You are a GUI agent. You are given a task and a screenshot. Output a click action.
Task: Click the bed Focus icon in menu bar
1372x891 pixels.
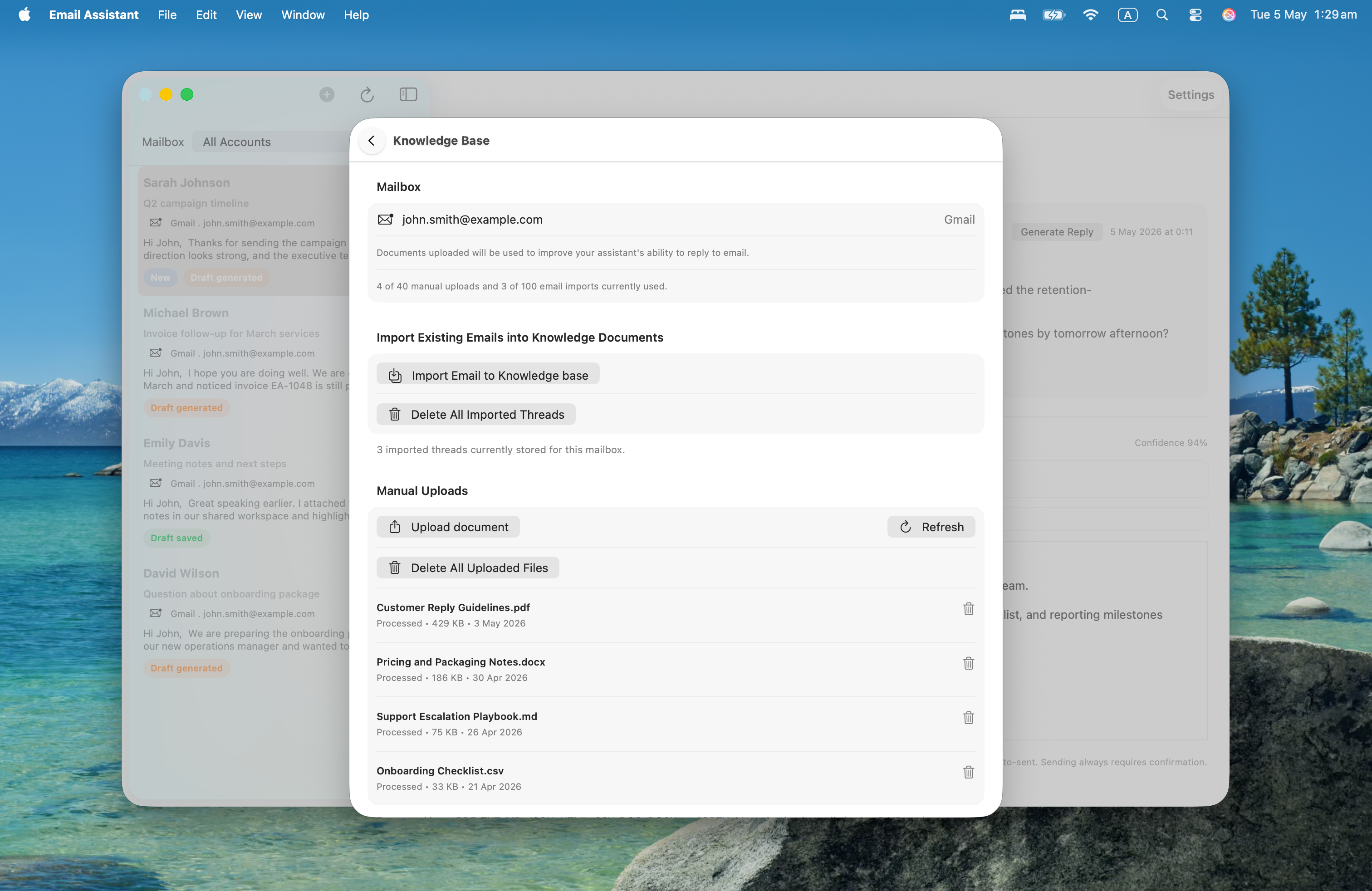point(1018,15)
